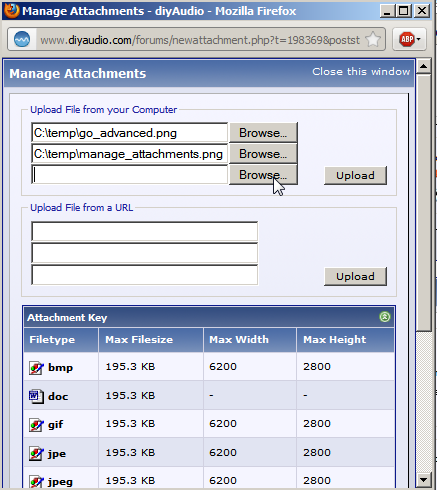
Task: Click the doc filetype label
Action: click(x=58, y=396)
